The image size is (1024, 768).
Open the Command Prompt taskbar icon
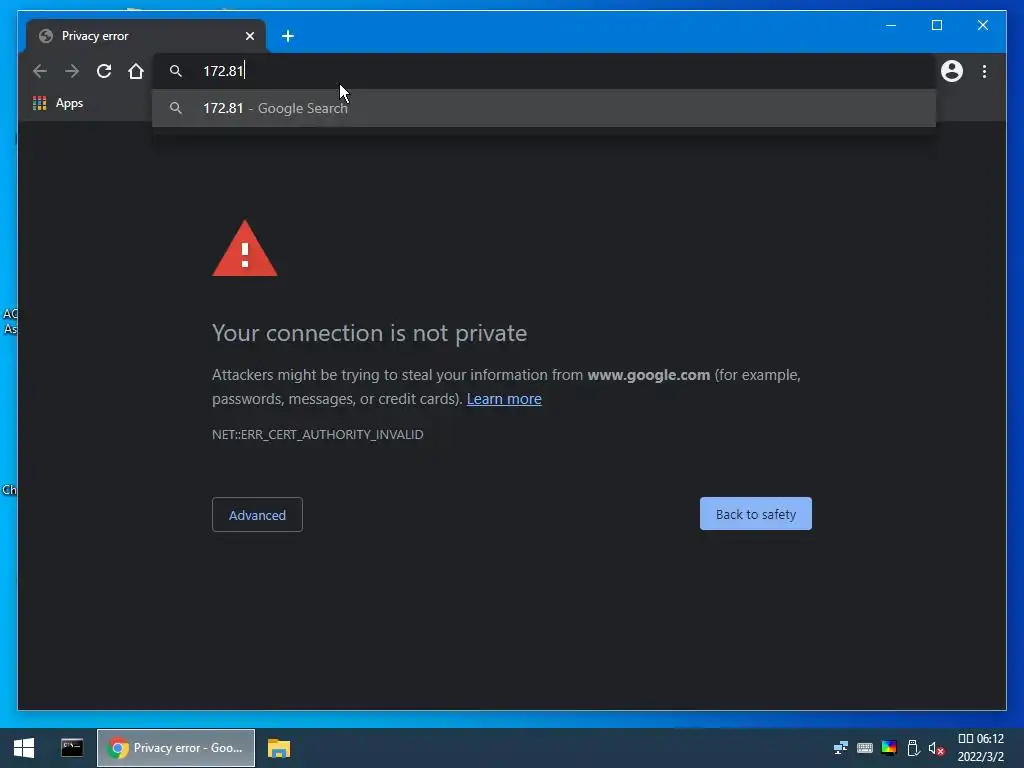click(x=72, y=748)
